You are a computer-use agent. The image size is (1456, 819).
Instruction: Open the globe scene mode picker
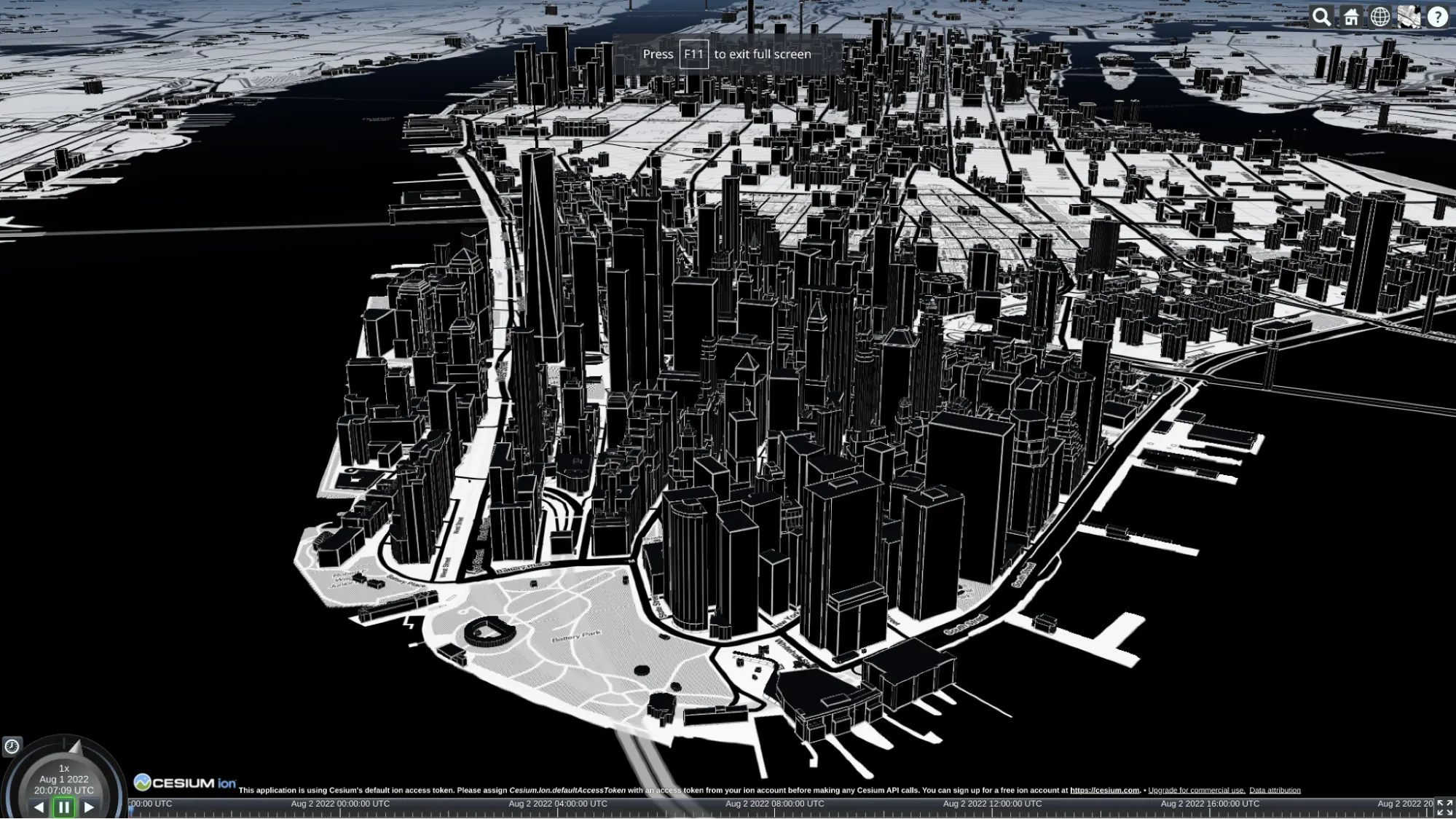point(1380,17)
